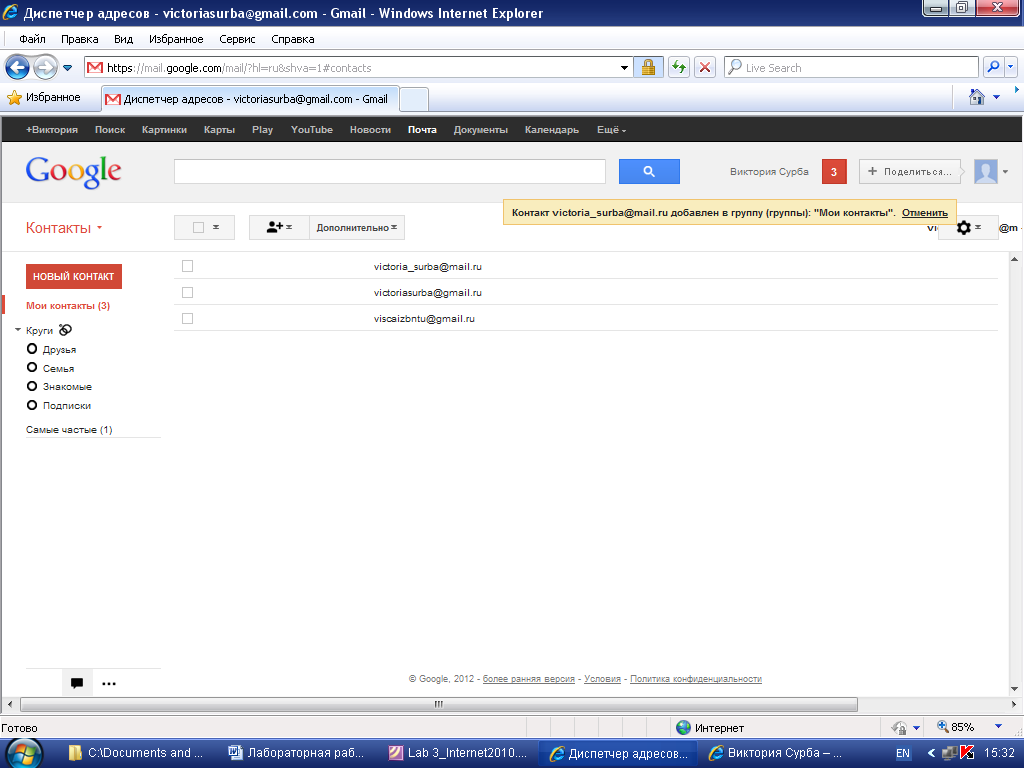The image size is (1024, 768).
Task: Open the Правка menu
Action: click(x=80, y=39)
